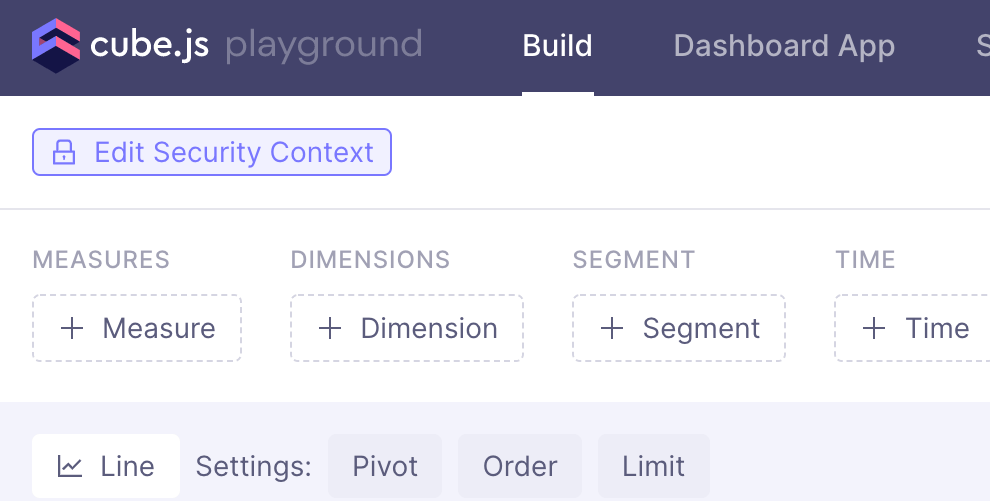The height and width of the screenshot is (501, 990).
Task: Open the cut-off tab after Dashboard App
Action: (982, 46)
